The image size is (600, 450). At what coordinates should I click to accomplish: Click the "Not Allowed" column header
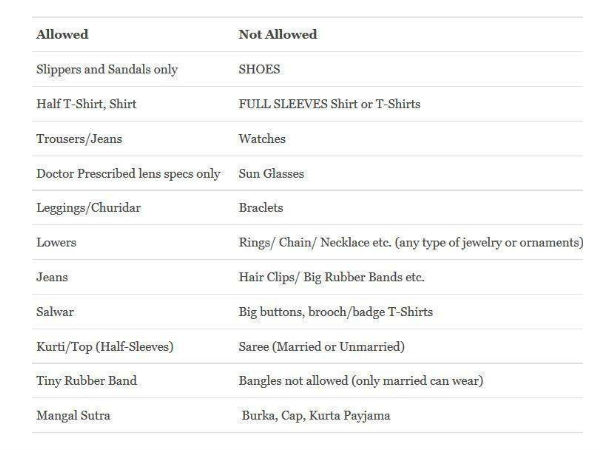[x=277, y=35]
